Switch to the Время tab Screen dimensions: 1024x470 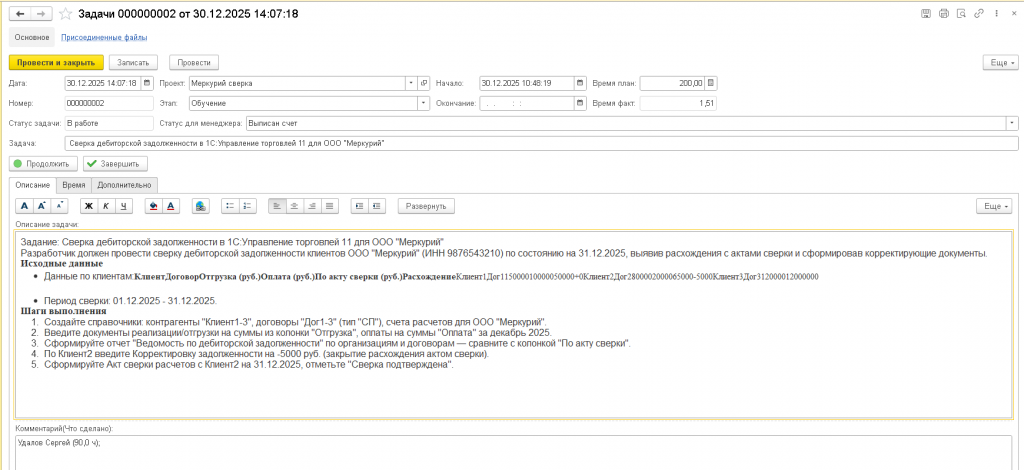pos(74,185)
